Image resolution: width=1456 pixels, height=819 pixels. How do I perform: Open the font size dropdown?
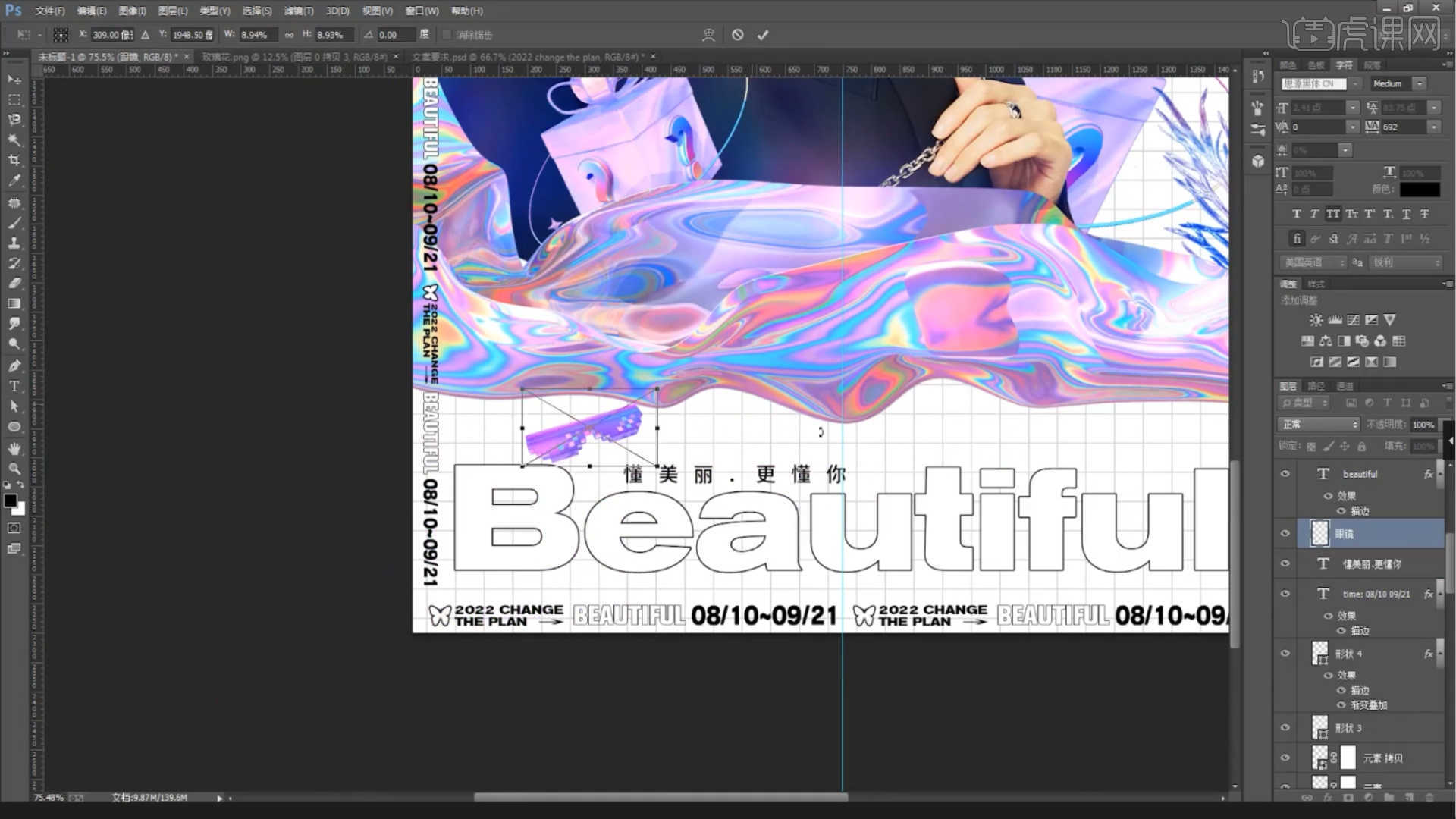1352,108
